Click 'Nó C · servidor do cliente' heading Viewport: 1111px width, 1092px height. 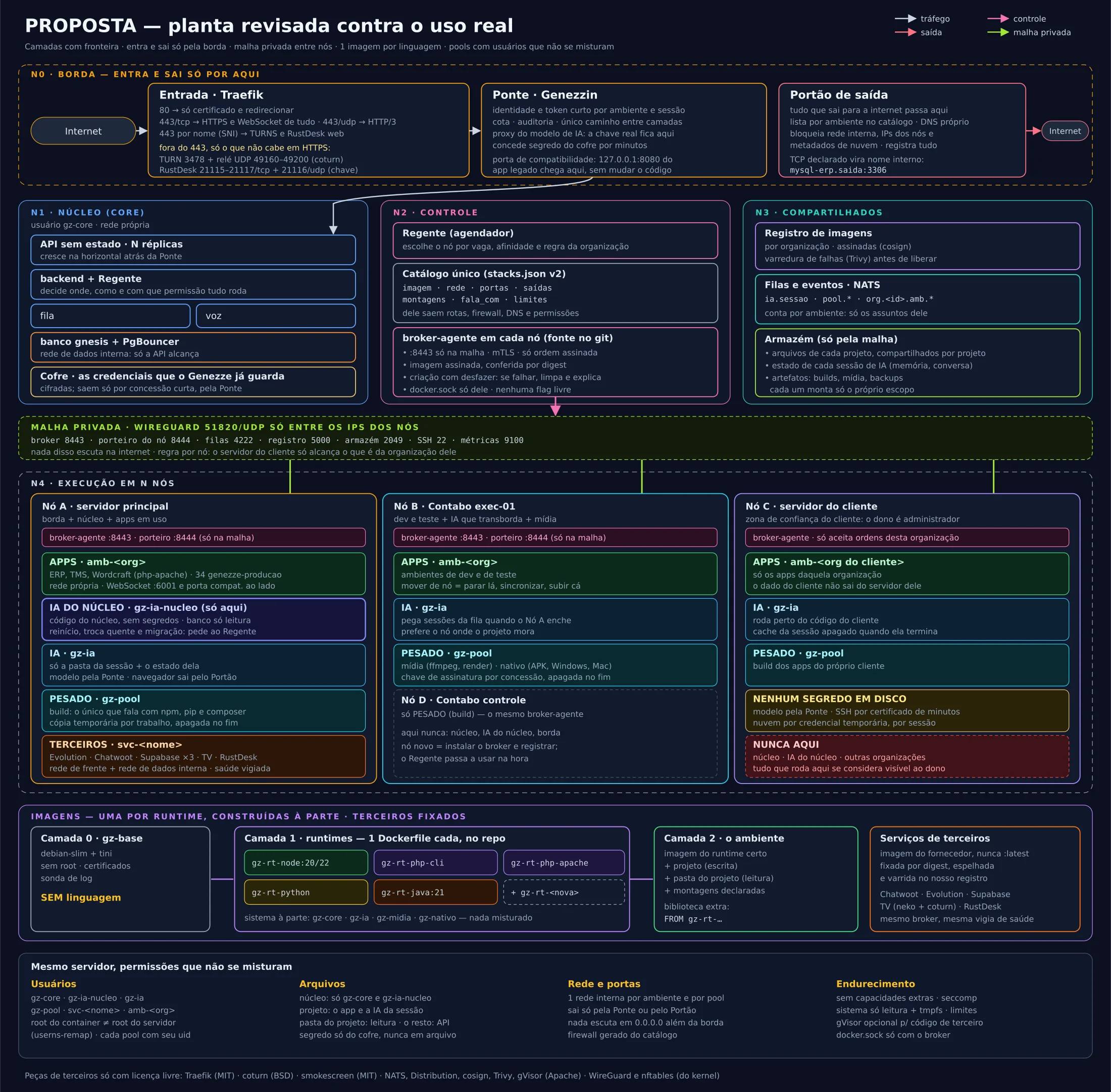[812, 506]
